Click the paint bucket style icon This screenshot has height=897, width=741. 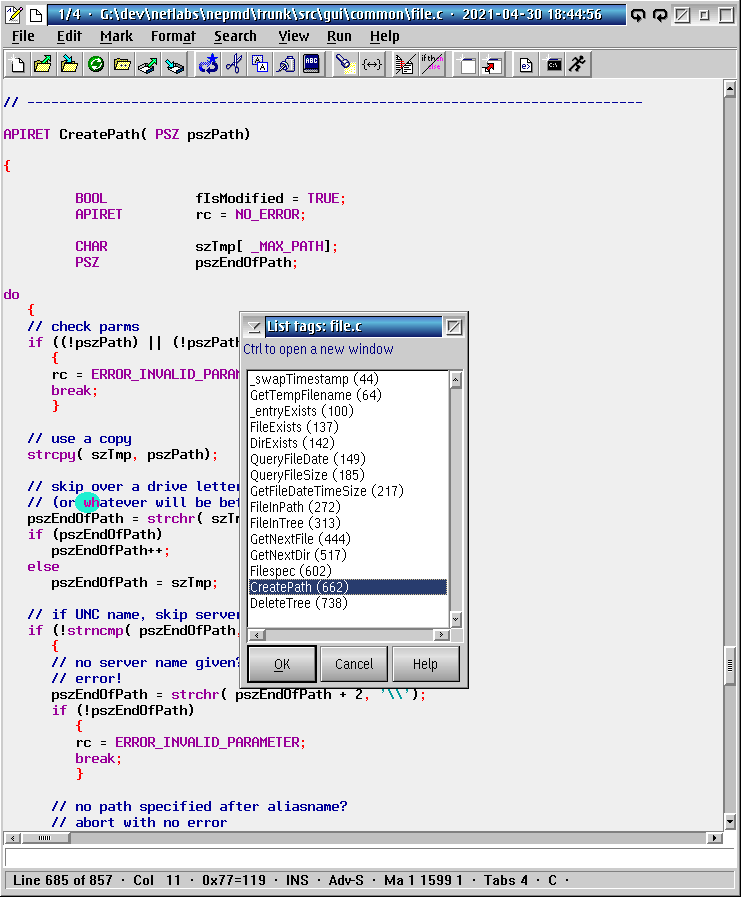coord(286,64)
